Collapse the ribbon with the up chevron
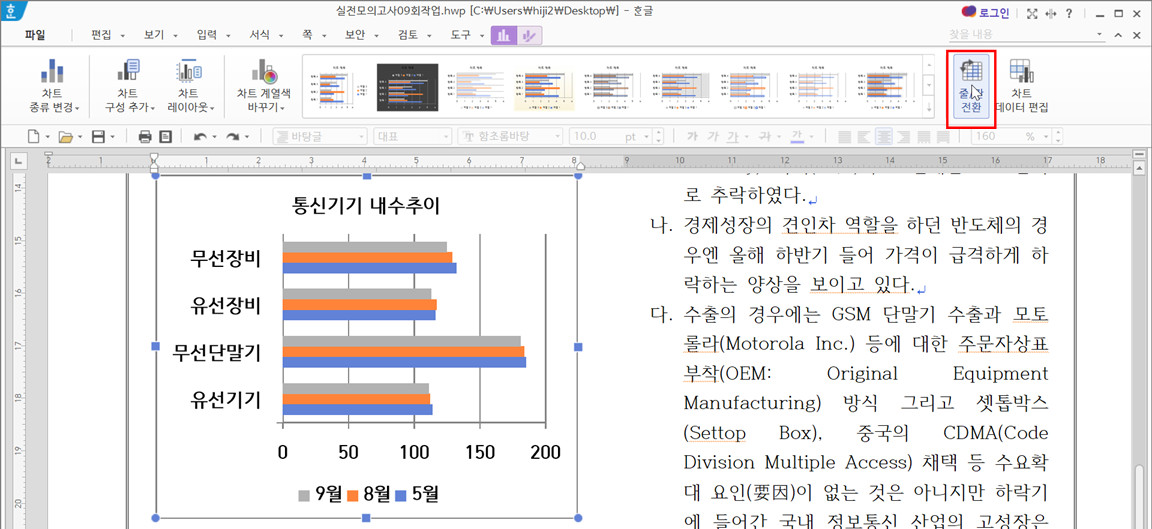Viewport: 1152px width, 529px height. pyautogui.click(x=1117, y=35)
